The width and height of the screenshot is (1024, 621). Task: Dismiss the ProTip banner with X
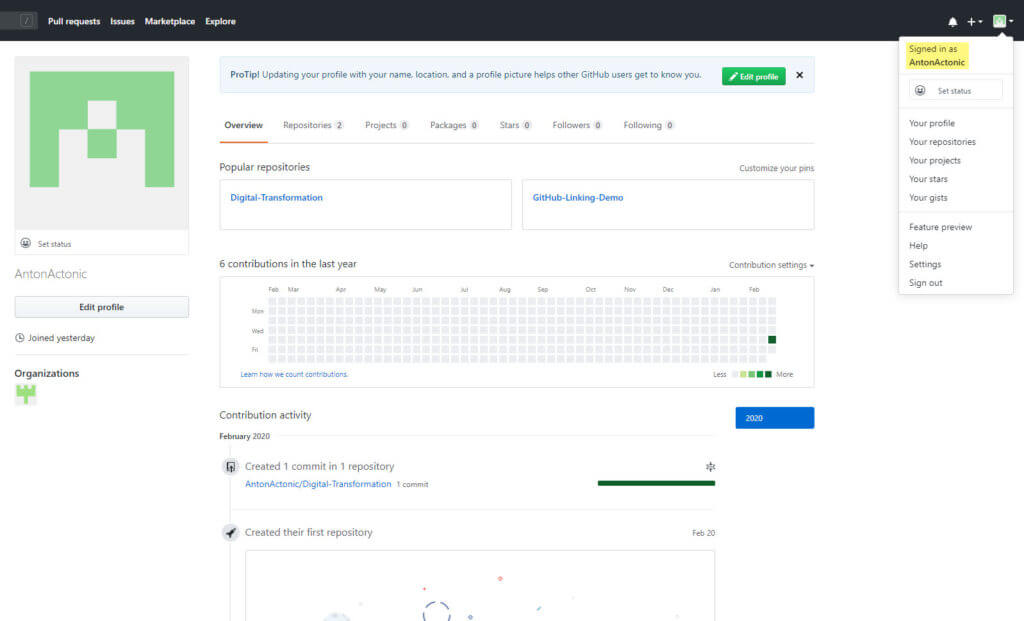pos(799,75)
